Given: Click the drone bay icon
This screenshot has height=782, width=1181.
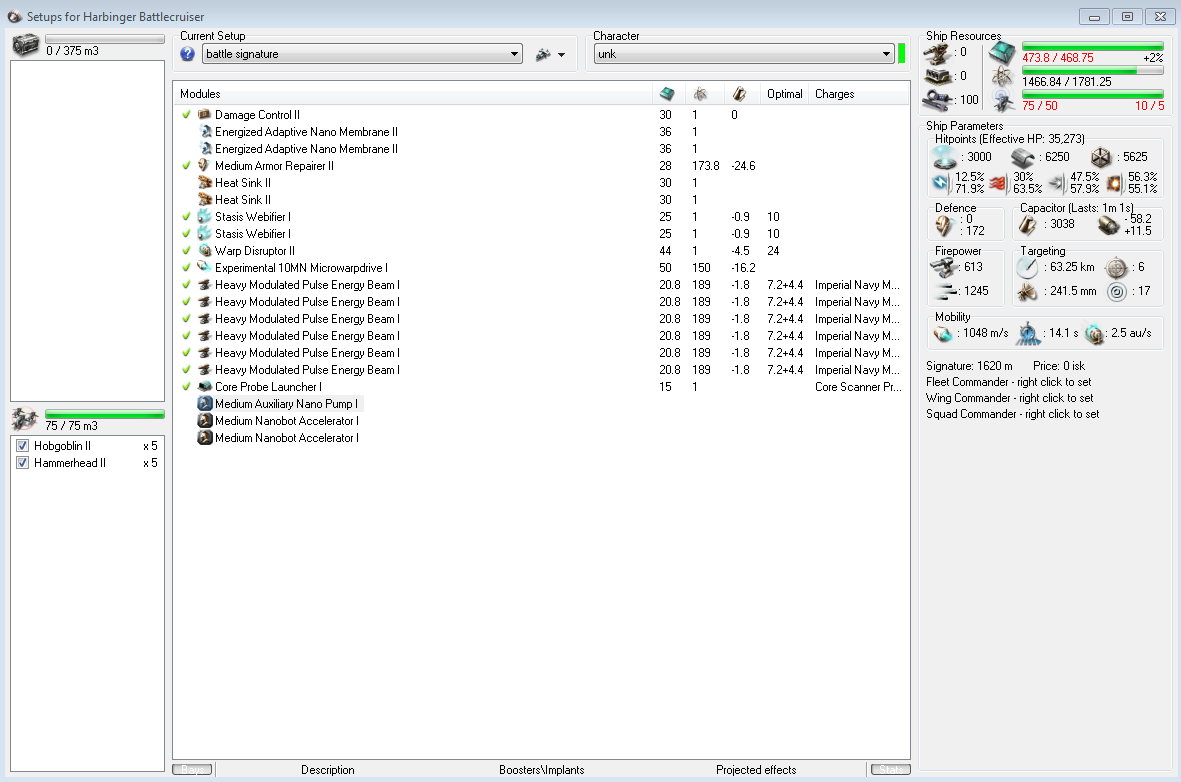Looking at the screenshot, I should (x=25, y=419).
